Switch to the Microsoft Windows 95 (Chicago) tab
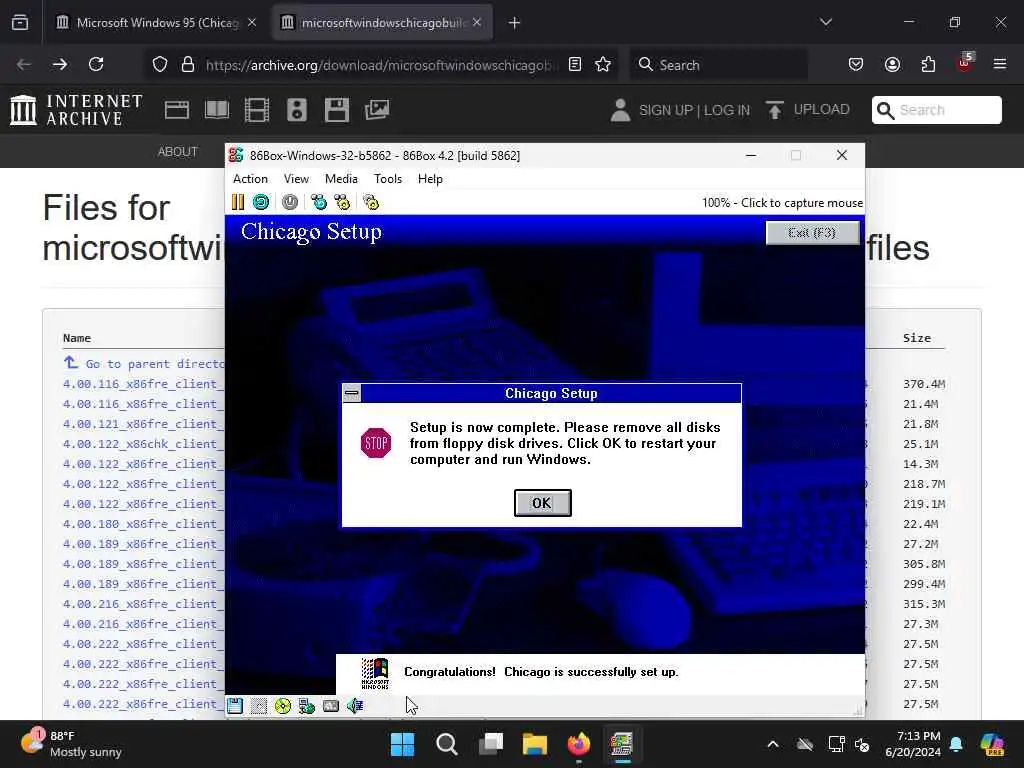Viewport: 1024px width, 768px height. pyautogui.click(x=157, y=23)
